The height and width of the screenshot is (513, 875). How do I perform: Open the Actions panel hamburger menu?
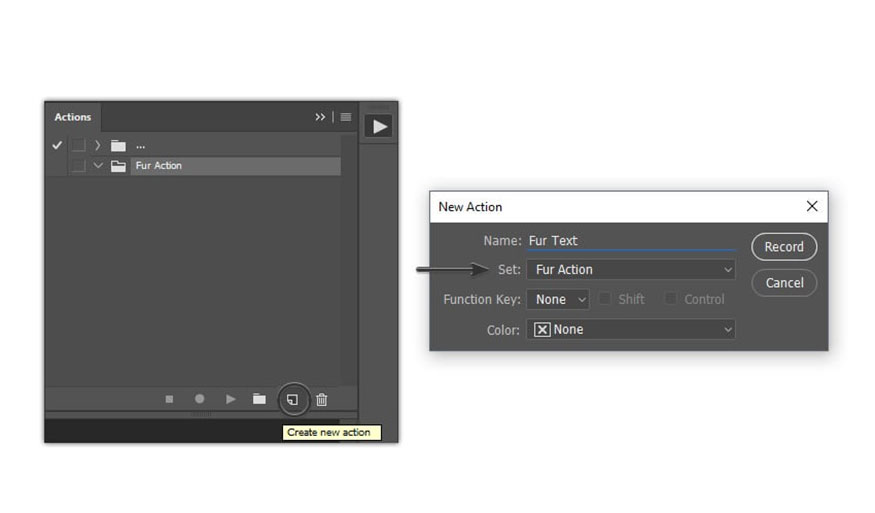click(346, 117)
